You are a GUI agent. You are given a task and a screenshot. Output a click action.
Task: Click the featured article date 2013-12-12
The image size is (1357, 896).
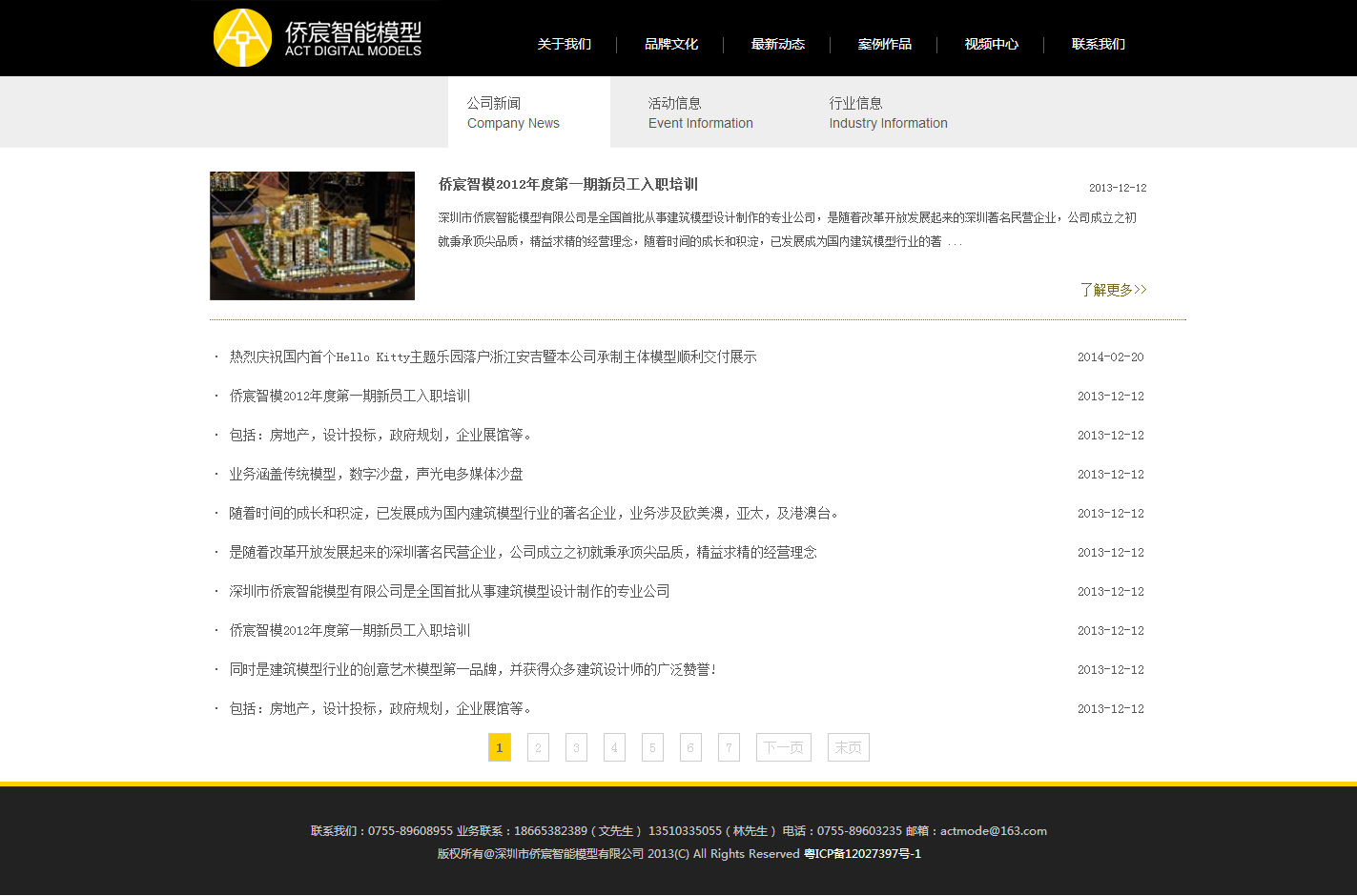click(x=1118, y=188)
